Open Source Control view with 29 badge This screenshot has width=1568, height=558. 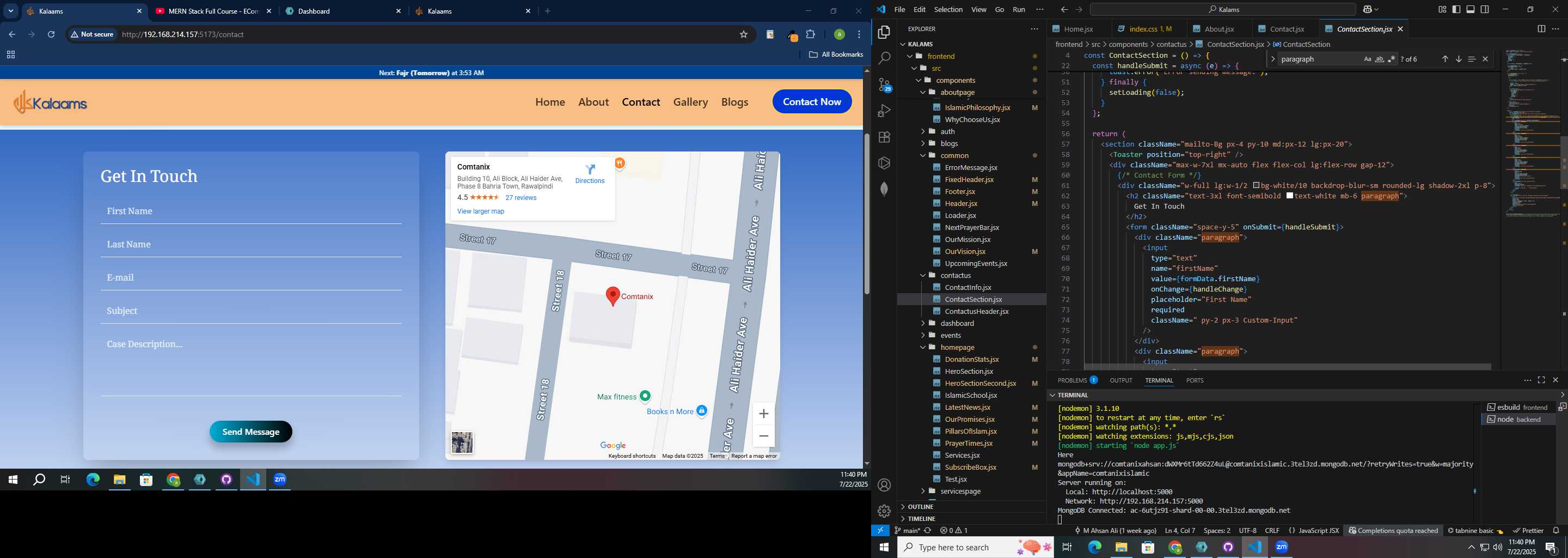(884, 84)
